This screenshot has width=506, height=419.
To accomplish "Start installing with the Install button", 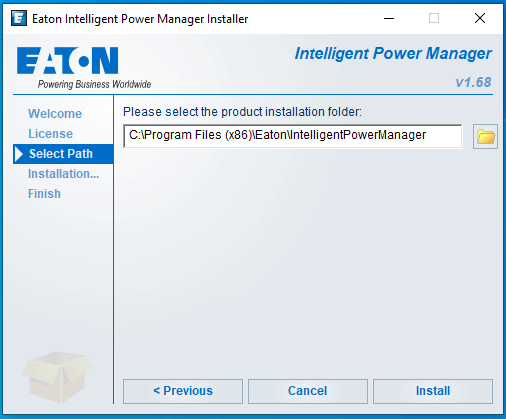I will coord(433,391).
